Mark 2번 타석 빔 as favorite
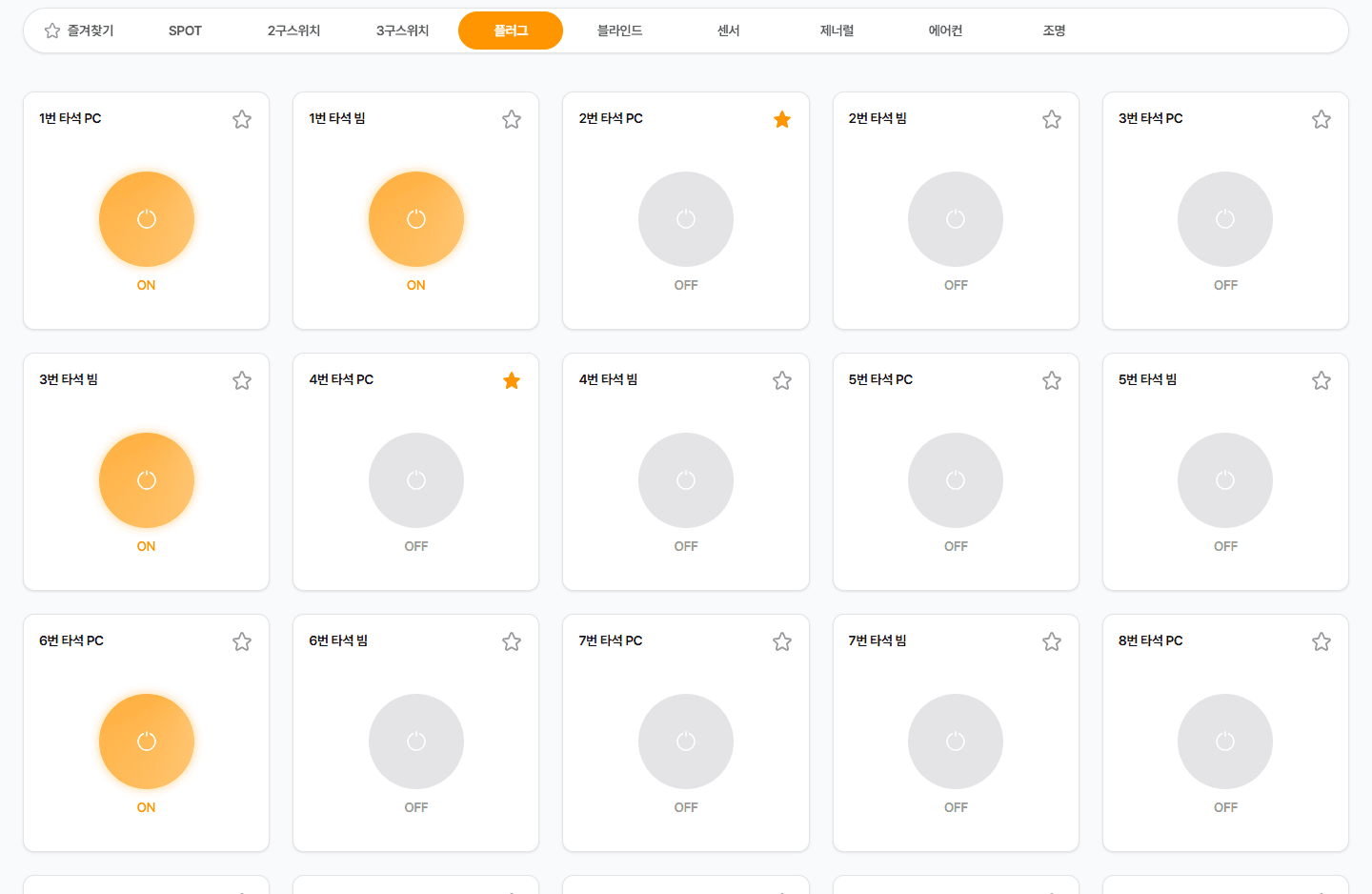This screenshot has width=1372, height=894. pos(1052,119)
